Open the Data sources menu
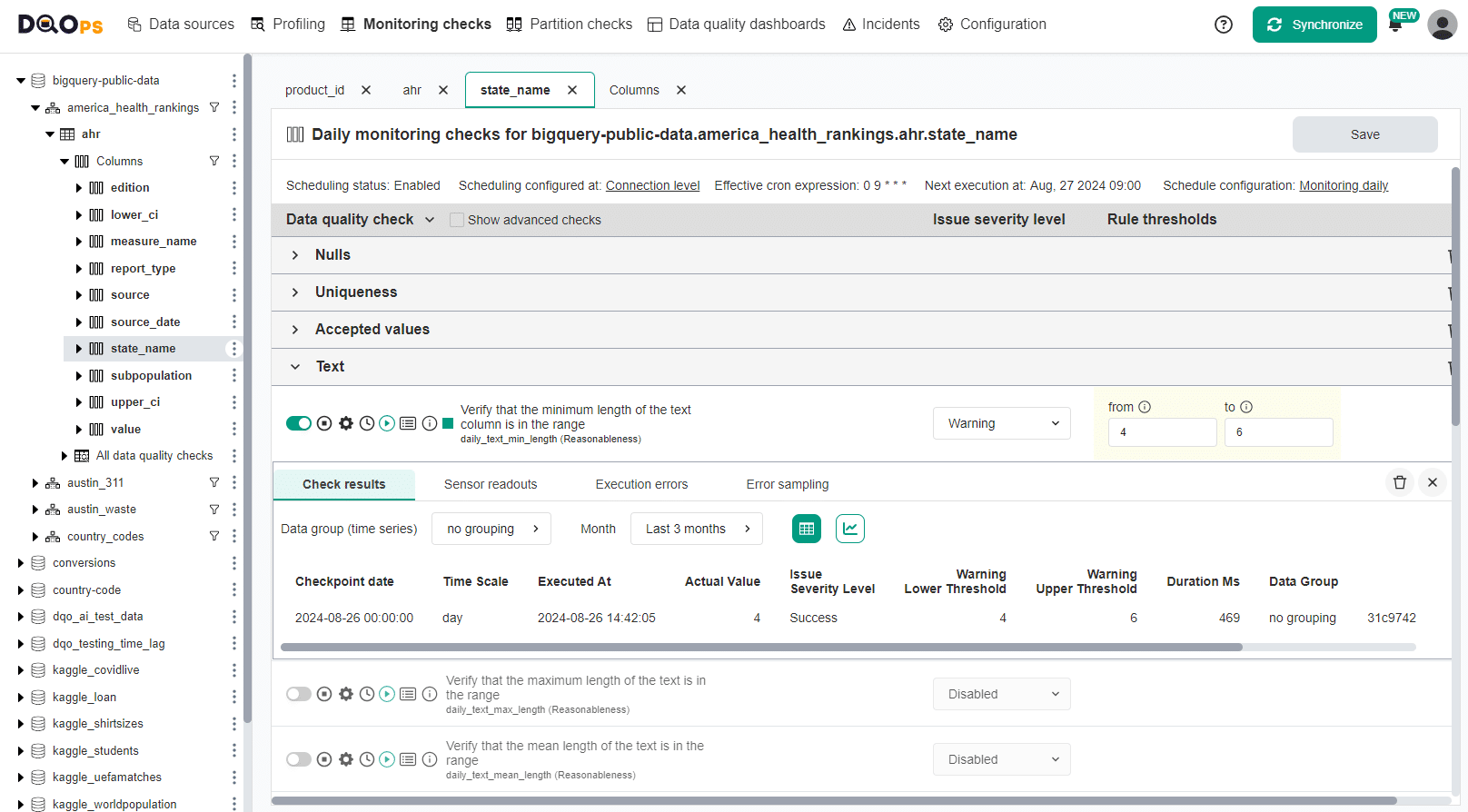This screenshot has height=812, width=1468. coord(181,25)
